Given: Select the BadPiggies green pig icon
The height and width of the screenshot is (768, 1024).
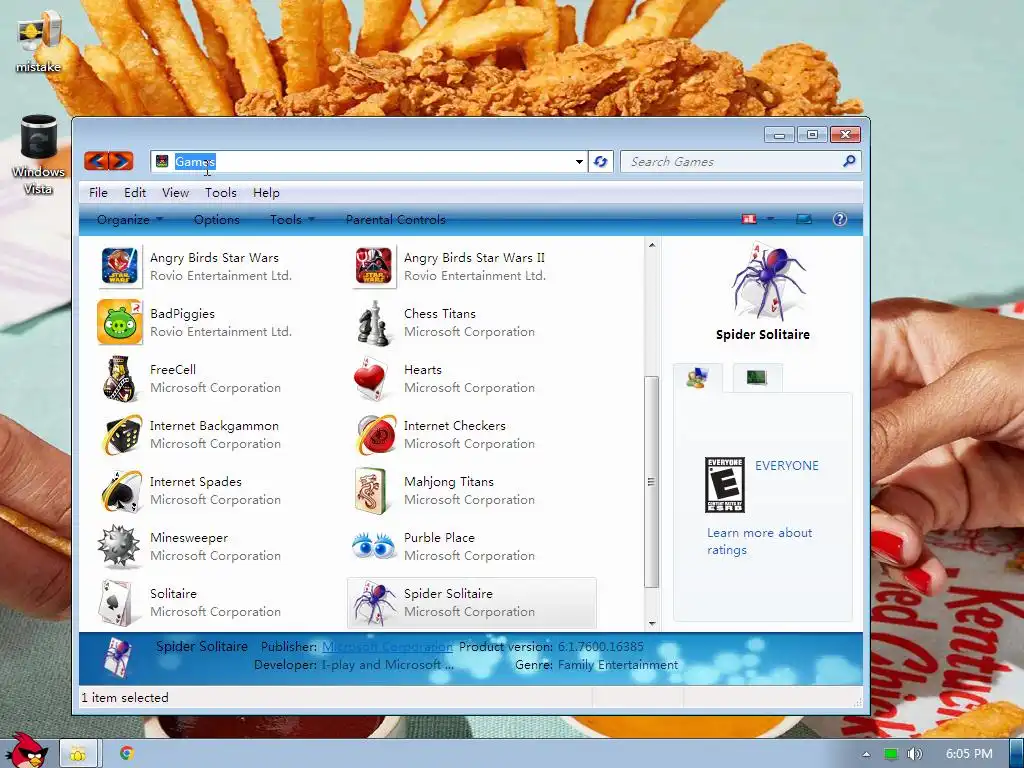Looking at the screenshot, I should (119, 322).
